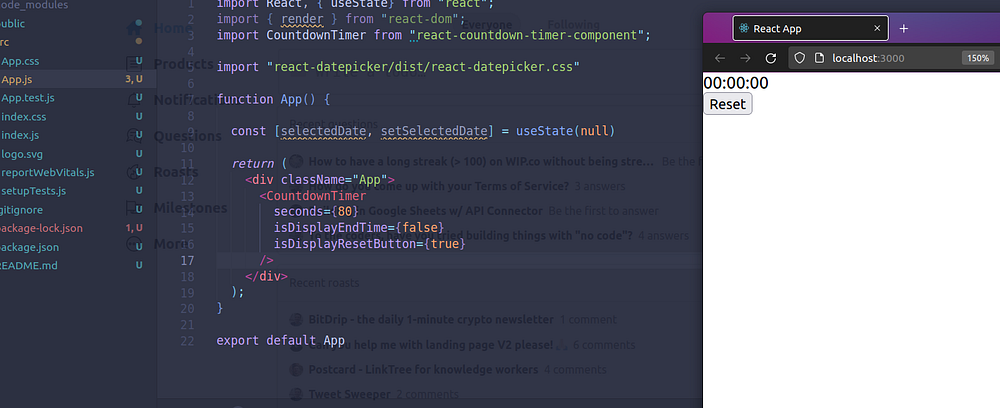Open README.md in the file tree
Screen dimensions: 1000x408
(x=27, y=265)
